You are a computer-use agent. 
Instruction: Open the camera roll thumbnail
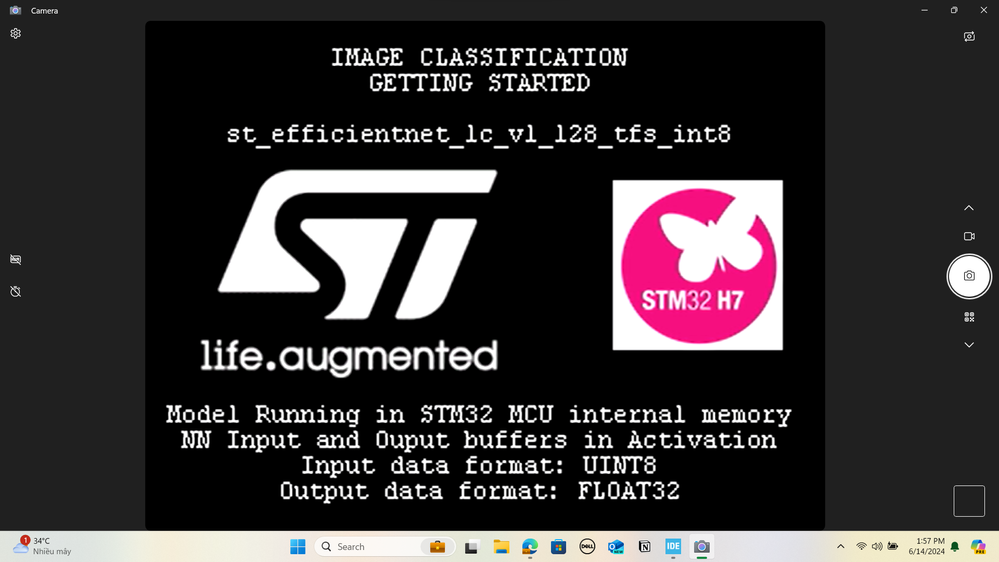[969, 501]
